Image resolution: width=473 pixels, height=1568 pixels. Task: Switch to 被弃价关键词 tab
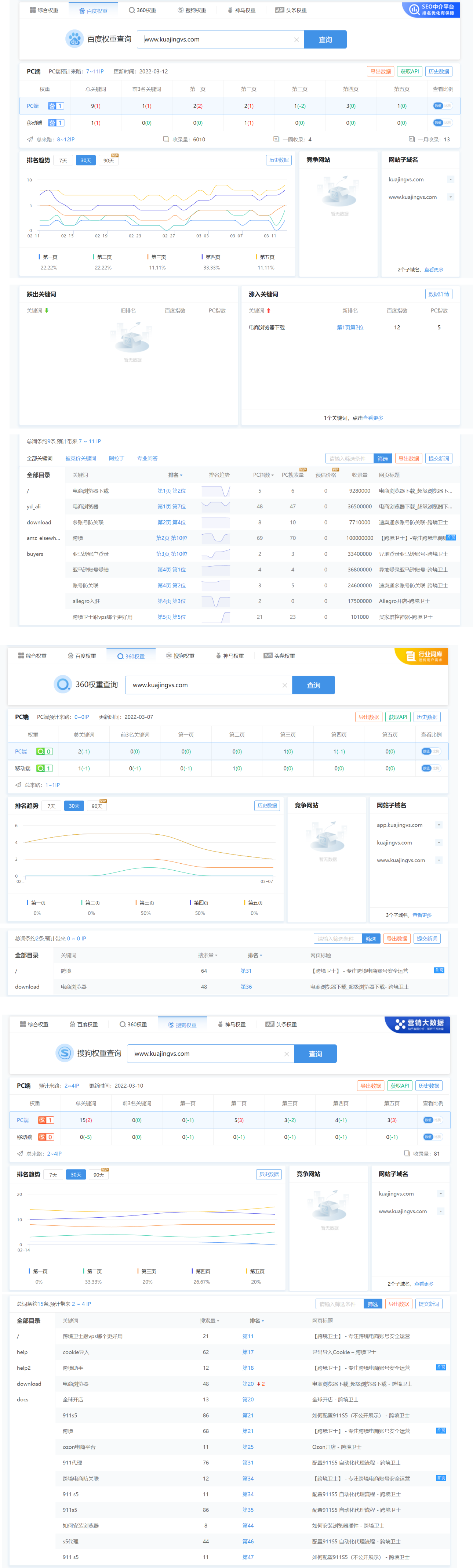(80, 458)
